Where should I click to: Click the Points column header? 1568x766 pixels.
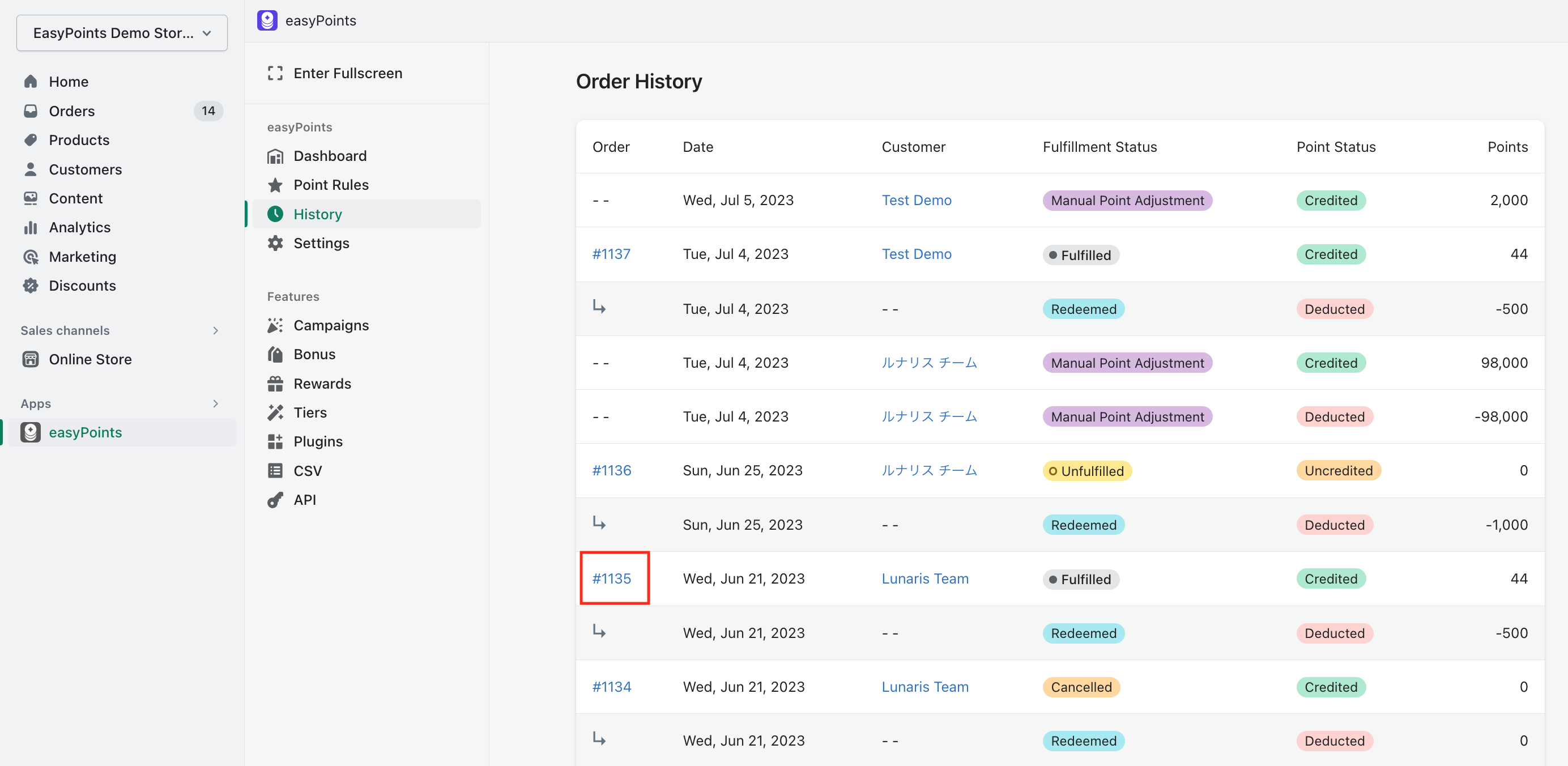[1507, 147]
